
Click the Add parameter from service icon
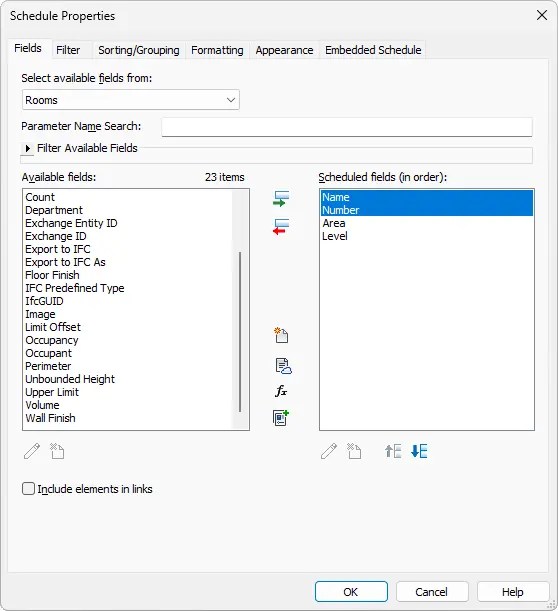coord(283,366)
